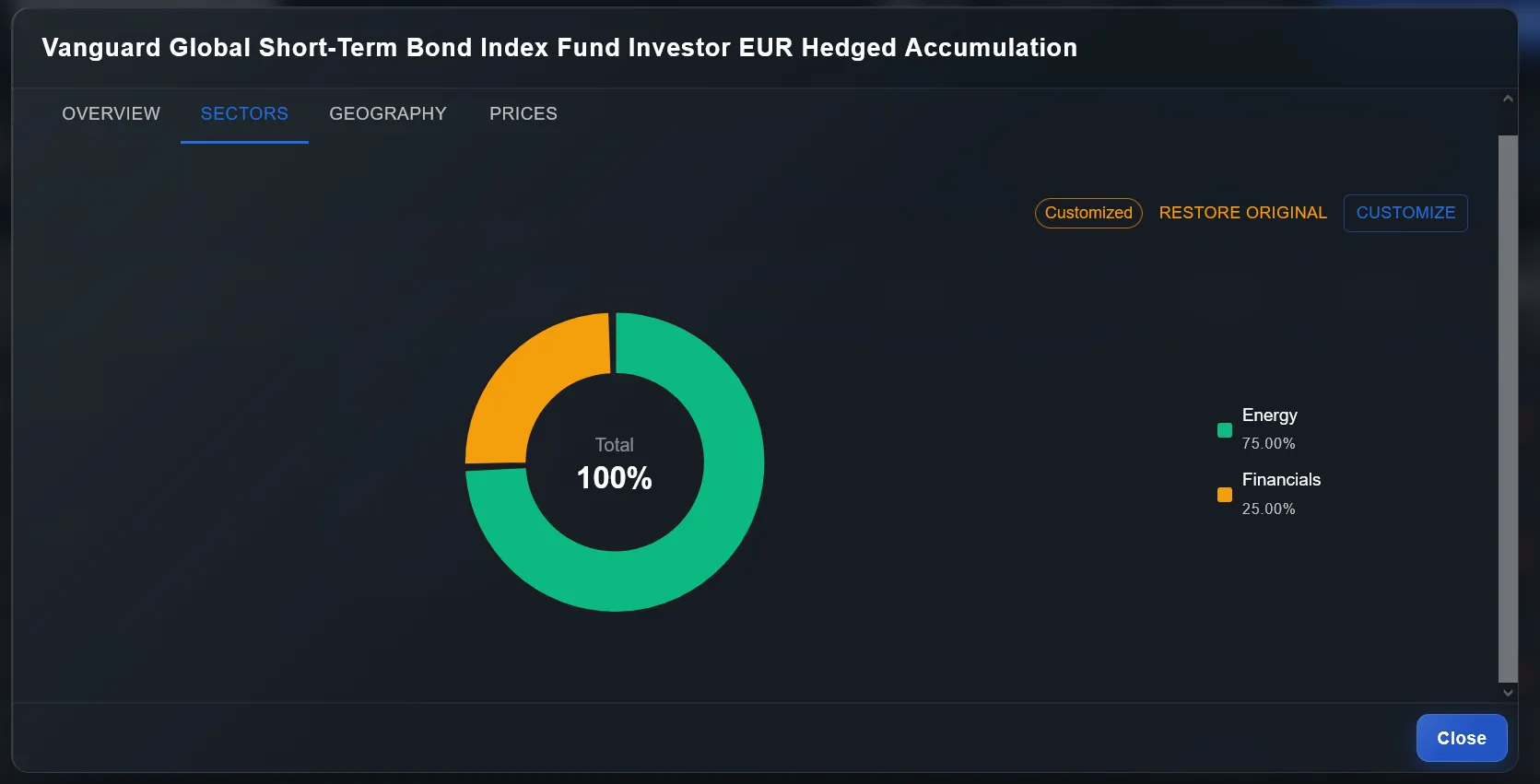Click the Financials legend label
Image resolution: width=1540 pixels, height=784 pixels.
1281,480
